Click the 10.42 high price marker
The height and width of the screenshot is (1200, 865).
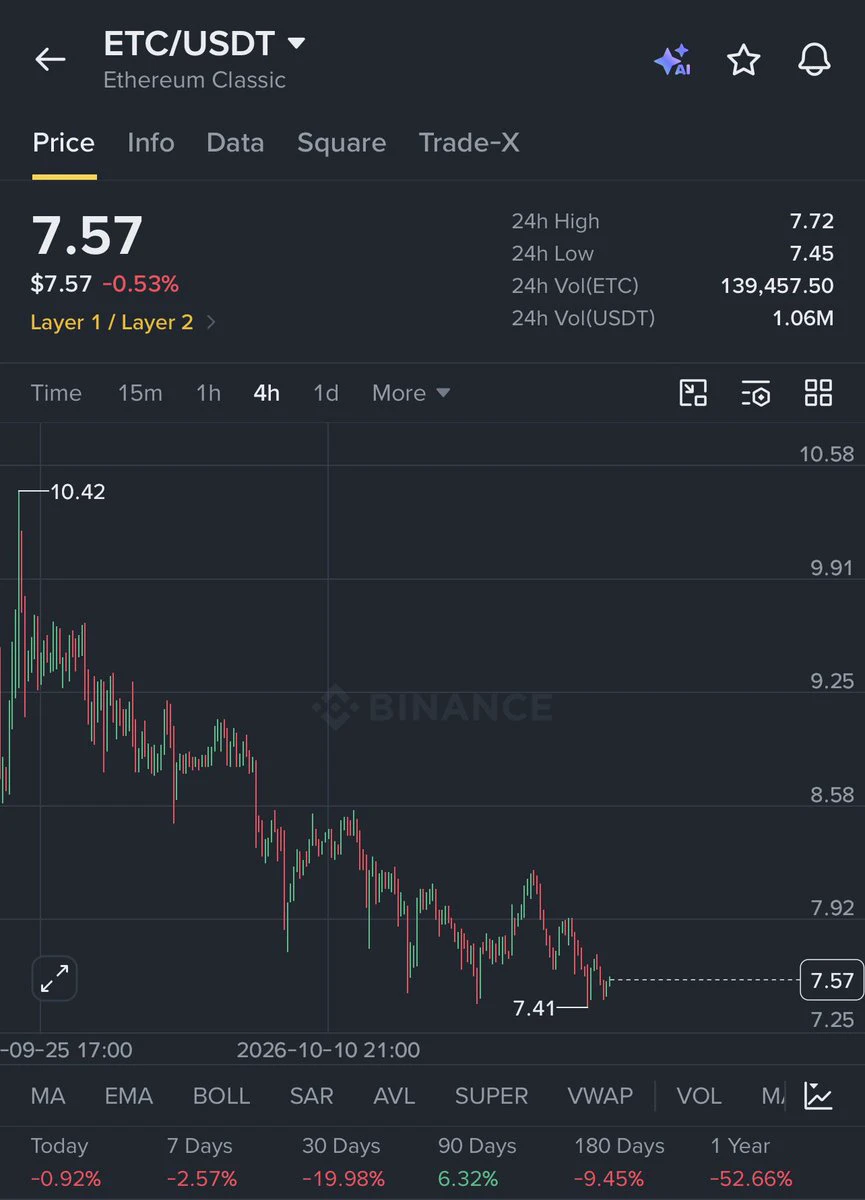coord(78,492)
